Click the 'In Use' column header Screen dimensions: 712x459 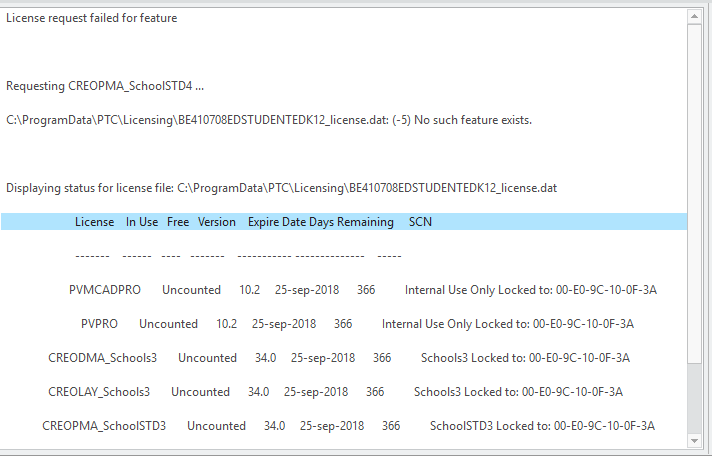[x=142, y=222]
